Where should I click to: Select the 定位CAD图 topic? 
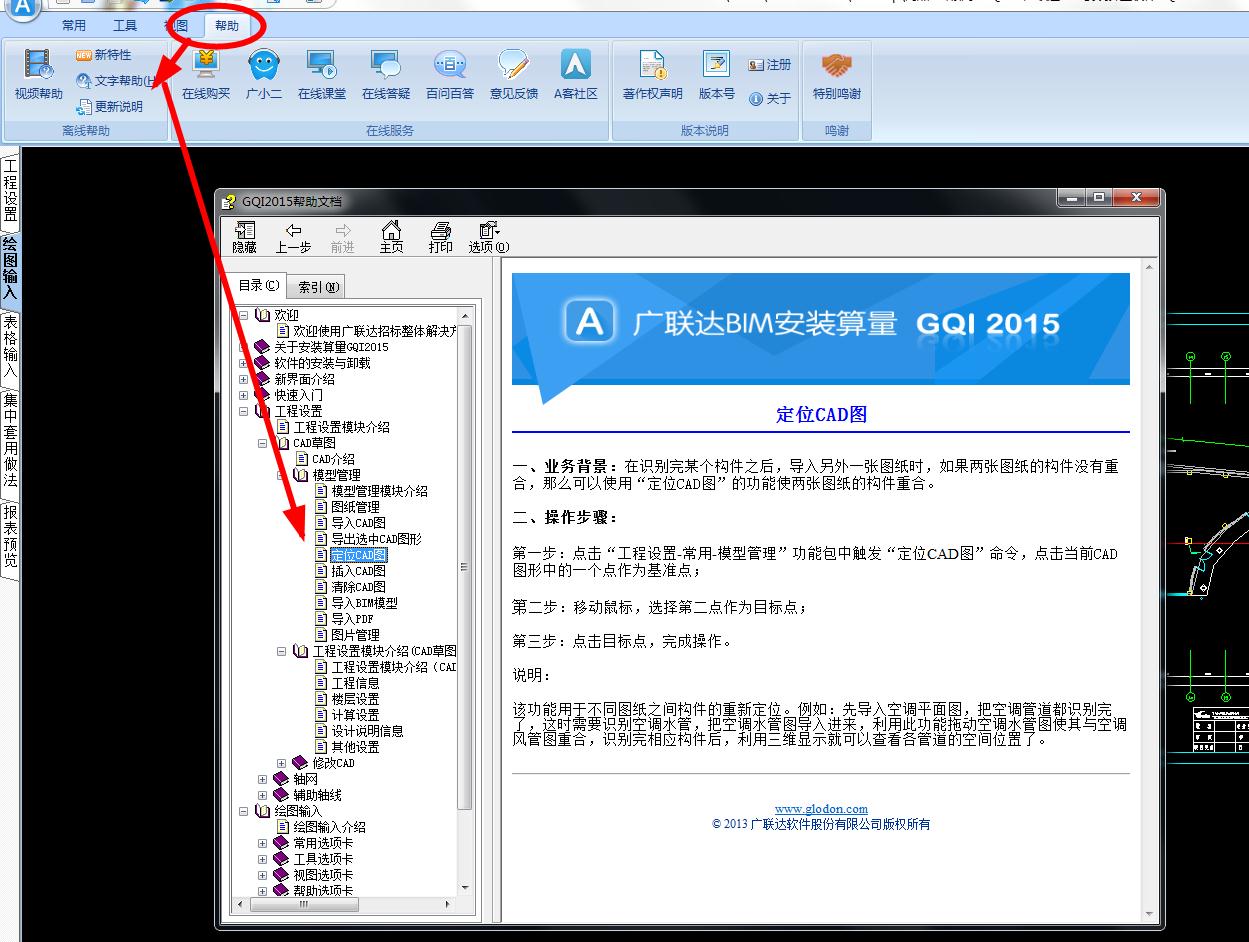[358, 555]
